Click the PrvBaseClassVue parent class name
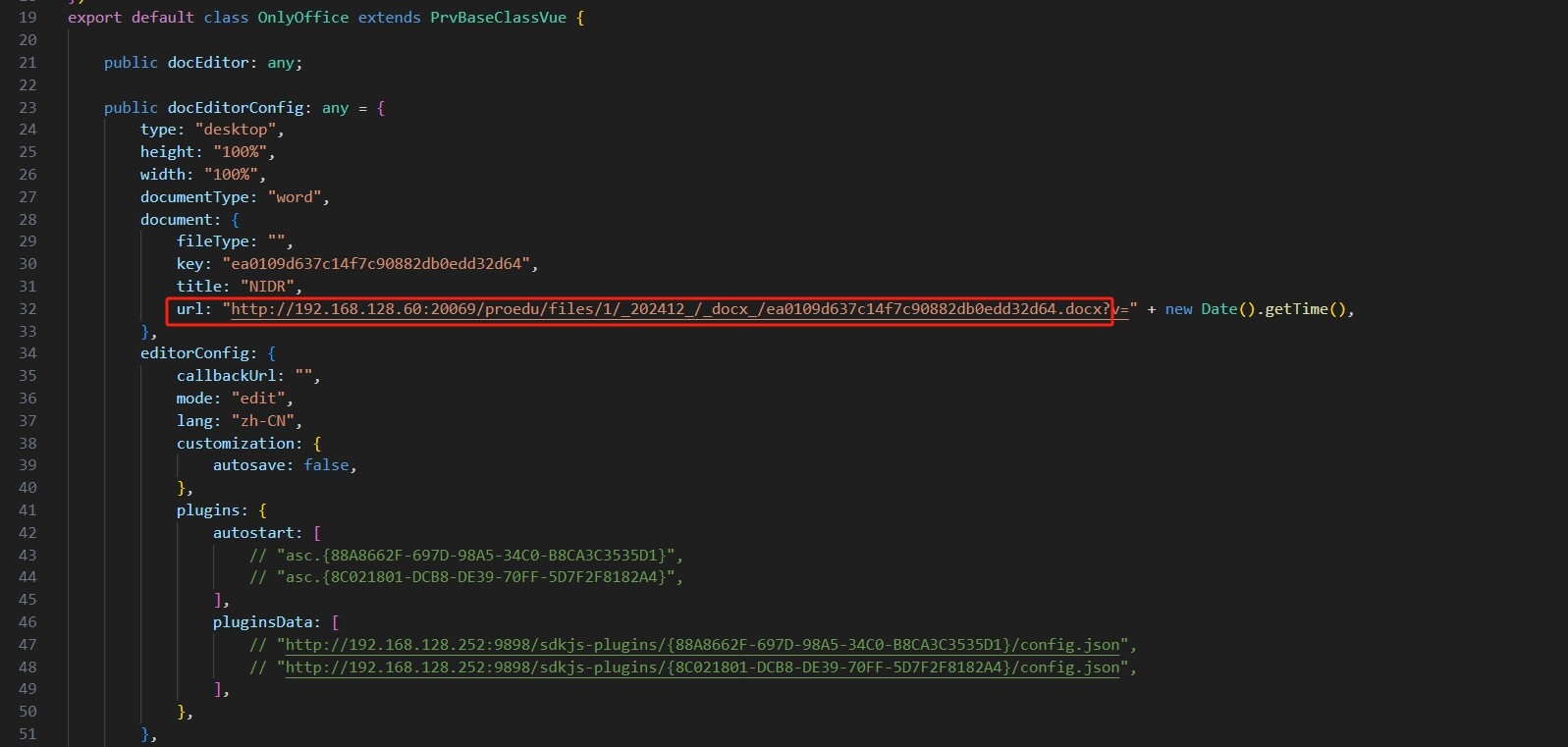The image size is (1568, 747). 498,18
